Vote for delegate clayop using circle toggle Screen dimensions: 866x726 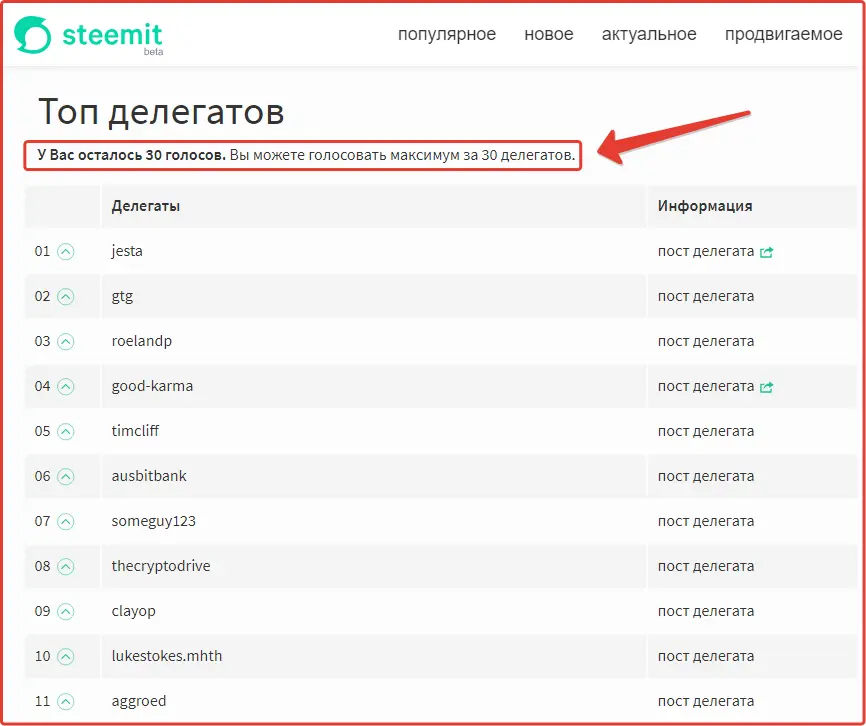click(64, 611)
